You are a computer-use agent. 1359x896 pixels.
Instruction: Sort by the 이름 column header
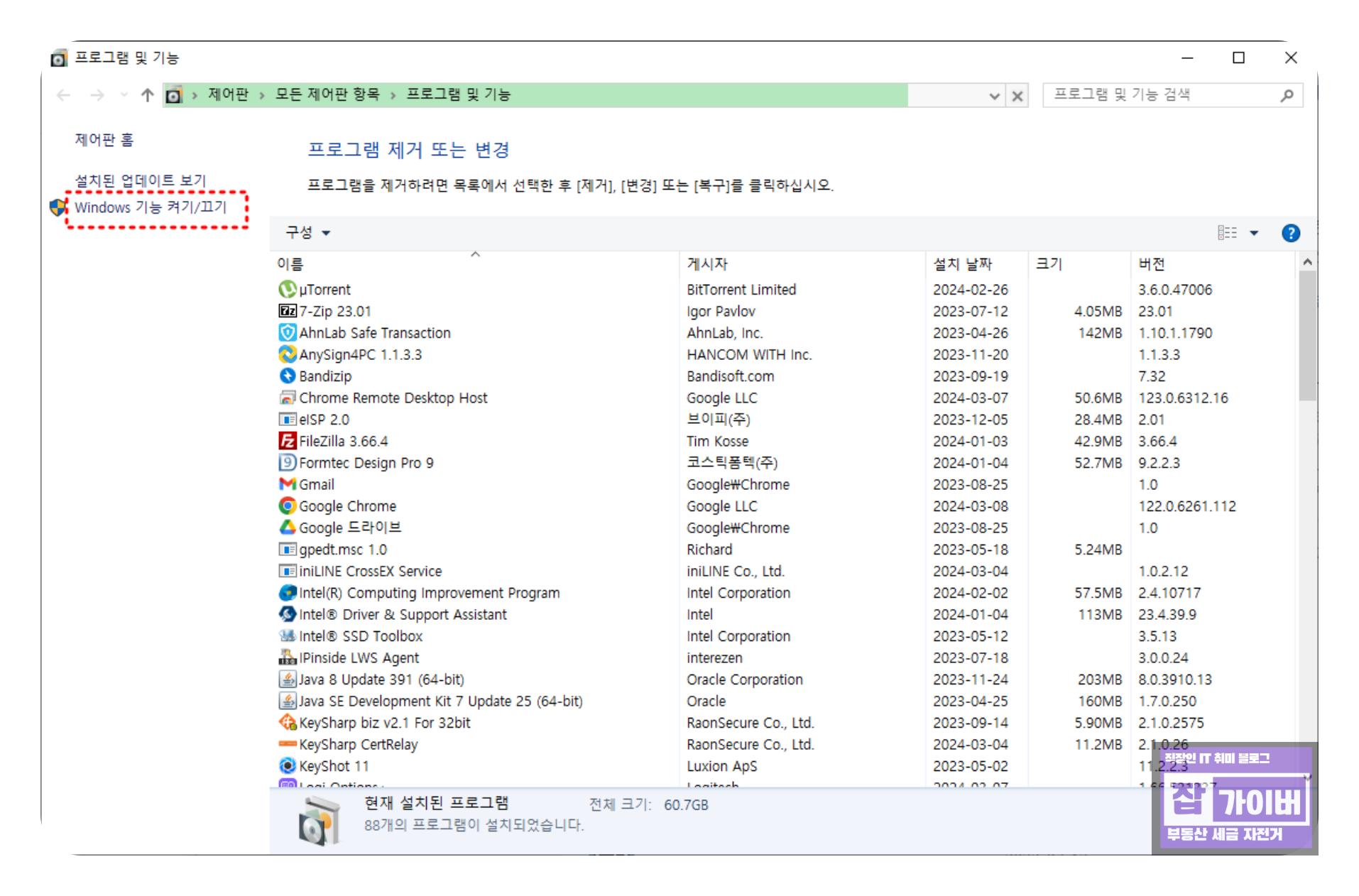[474, 263]
